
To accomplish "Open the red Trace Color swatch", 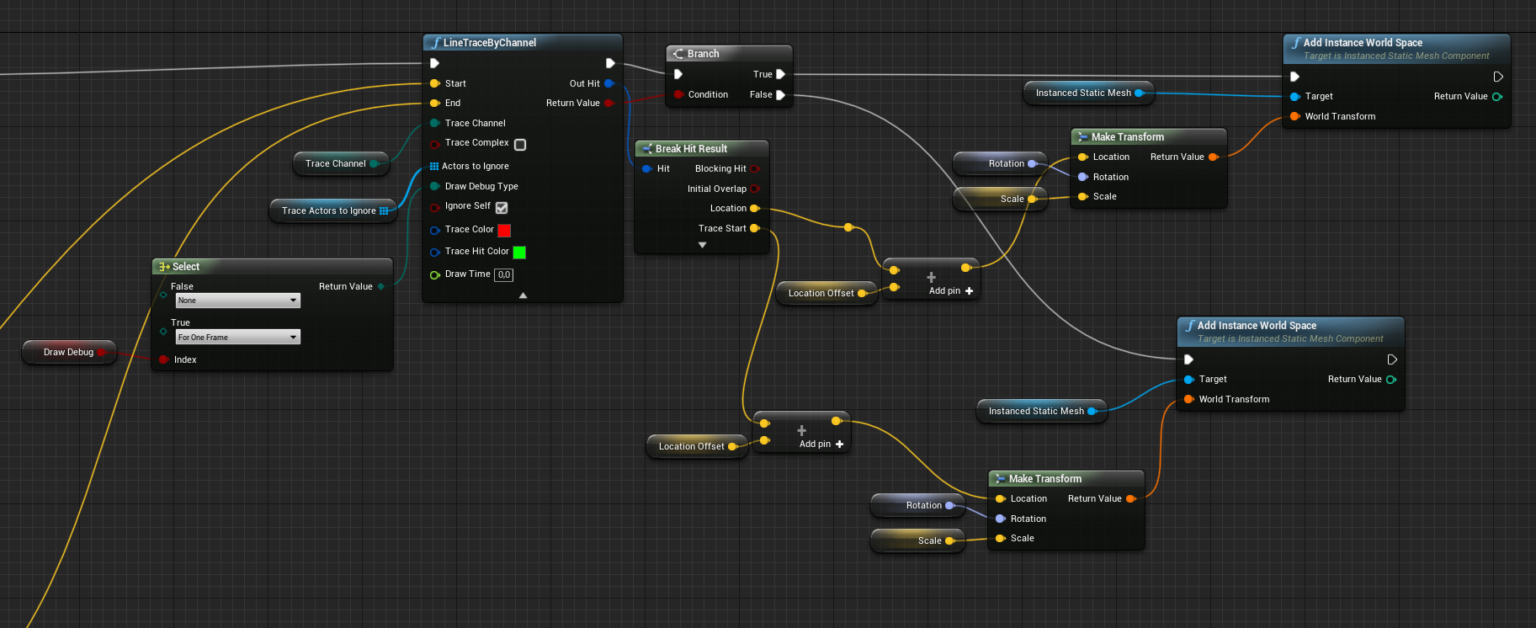I will (504, 230).
